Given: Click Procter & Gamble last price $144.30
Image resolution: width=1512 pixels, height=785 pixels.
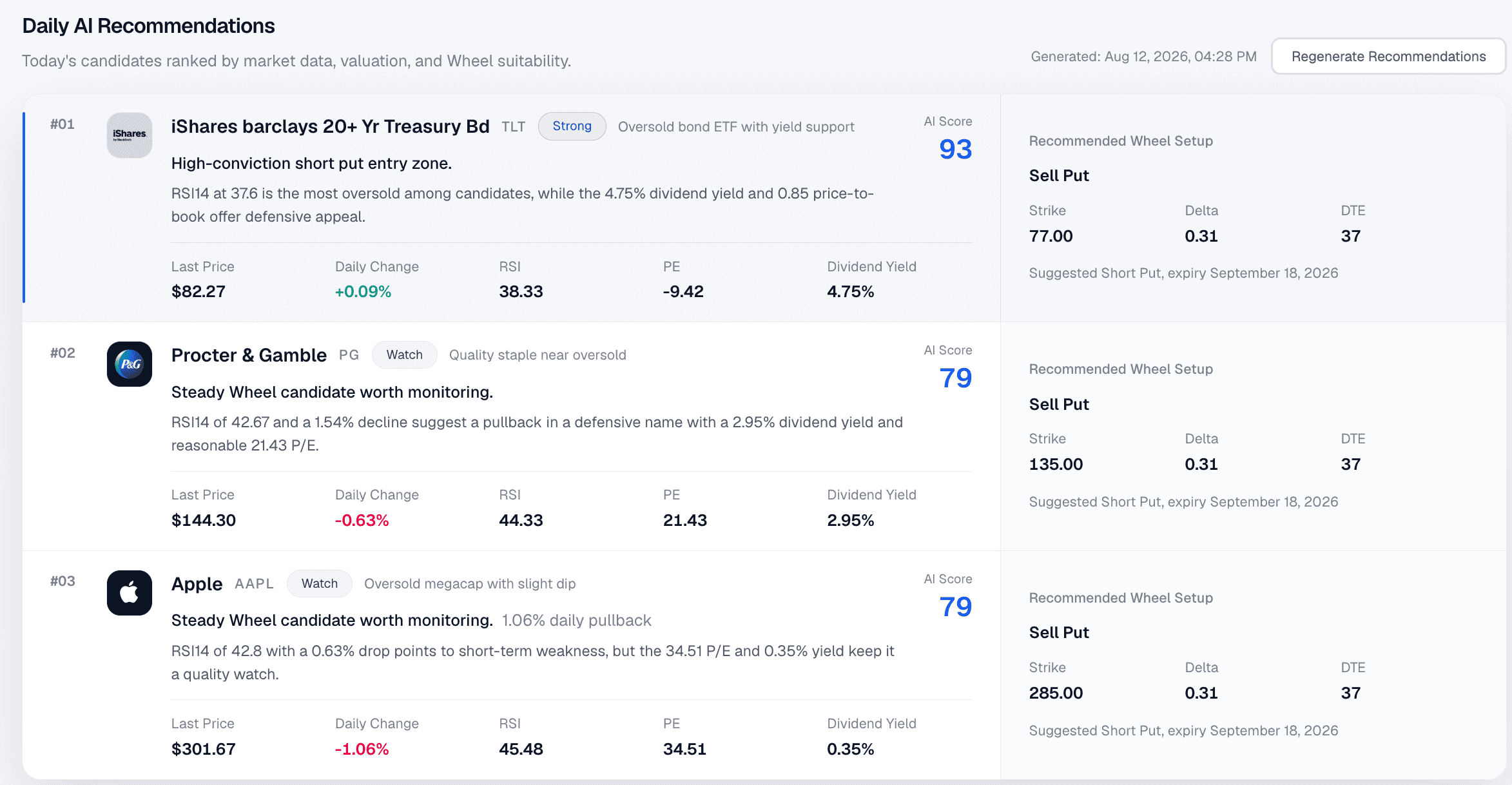Looking at the screenshot, I should coord(204,521).
